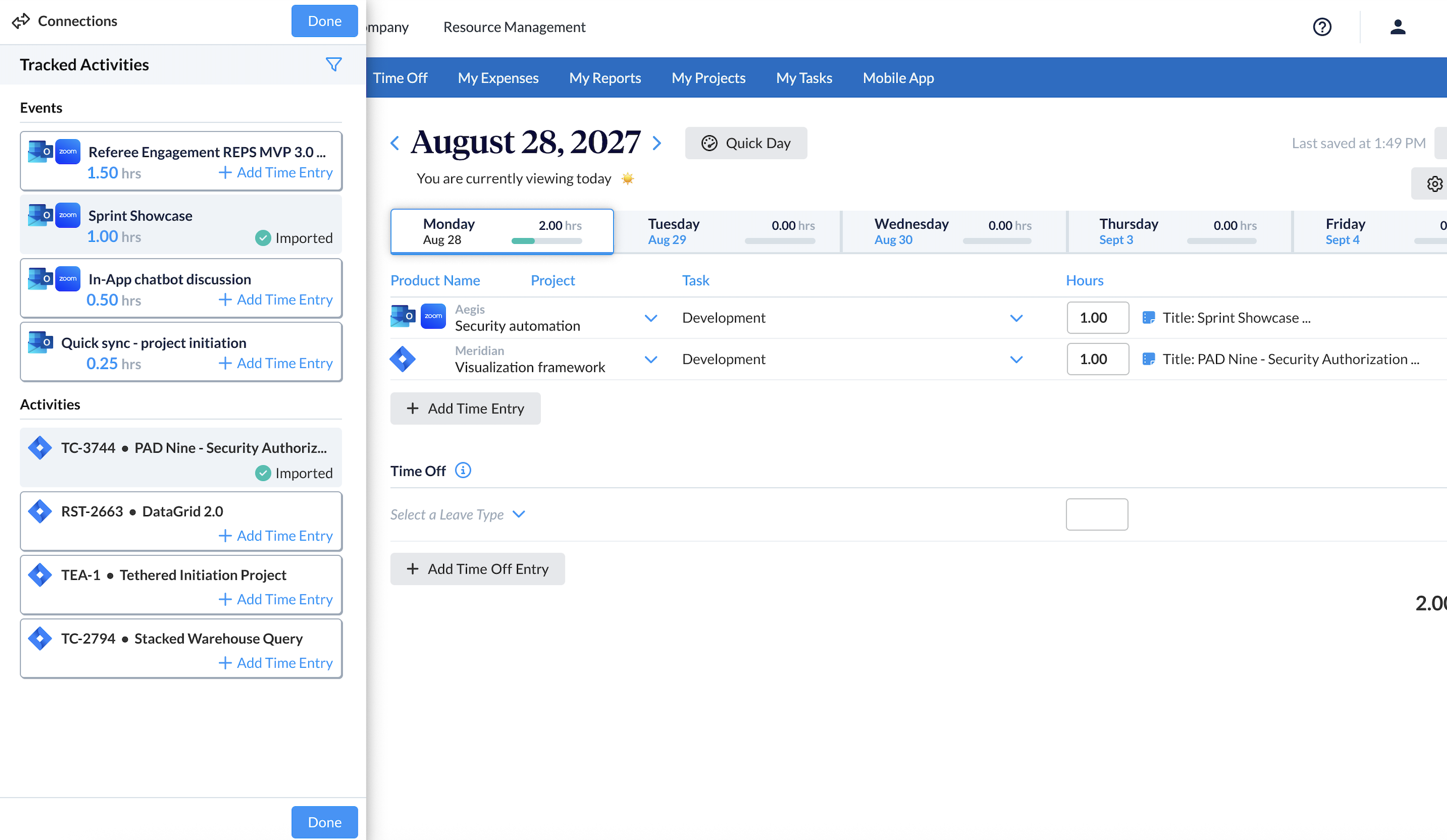Open note icon for PAD Nine entry

pyautogui.click(x=1149, y=359)
